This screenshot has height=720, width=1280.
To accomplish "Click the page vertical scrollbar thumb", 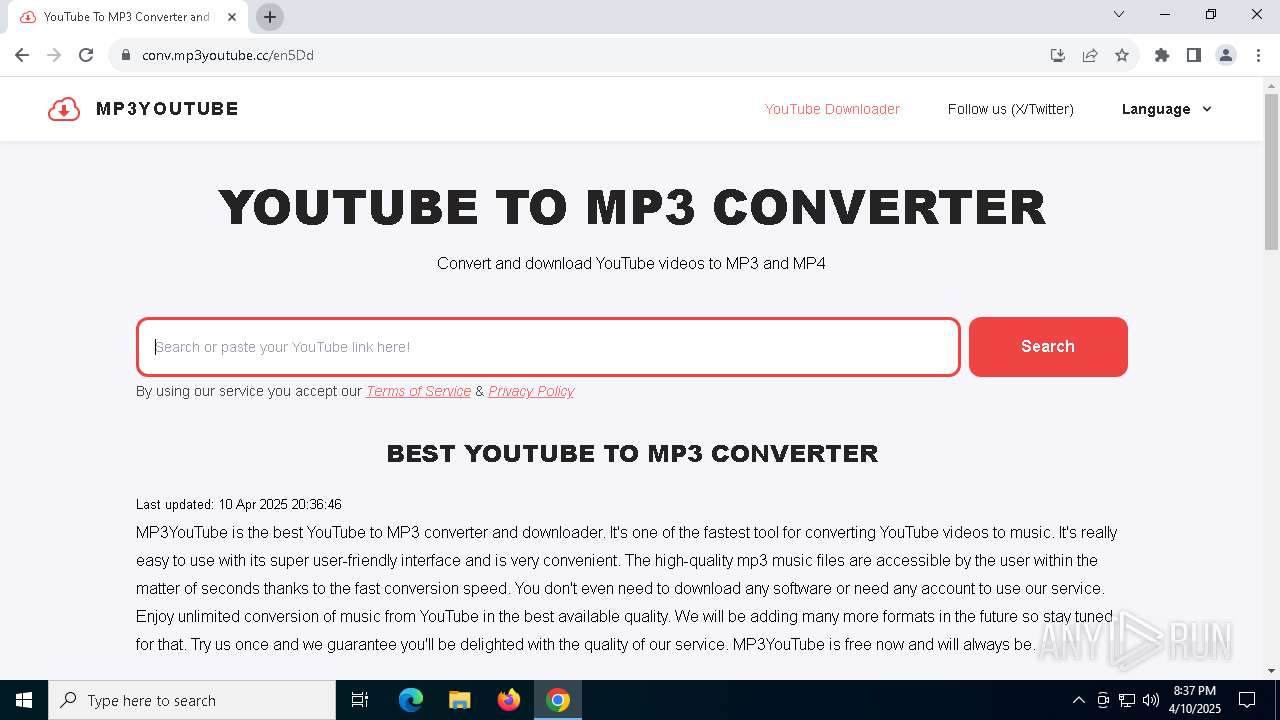I will pos(1271,170).
